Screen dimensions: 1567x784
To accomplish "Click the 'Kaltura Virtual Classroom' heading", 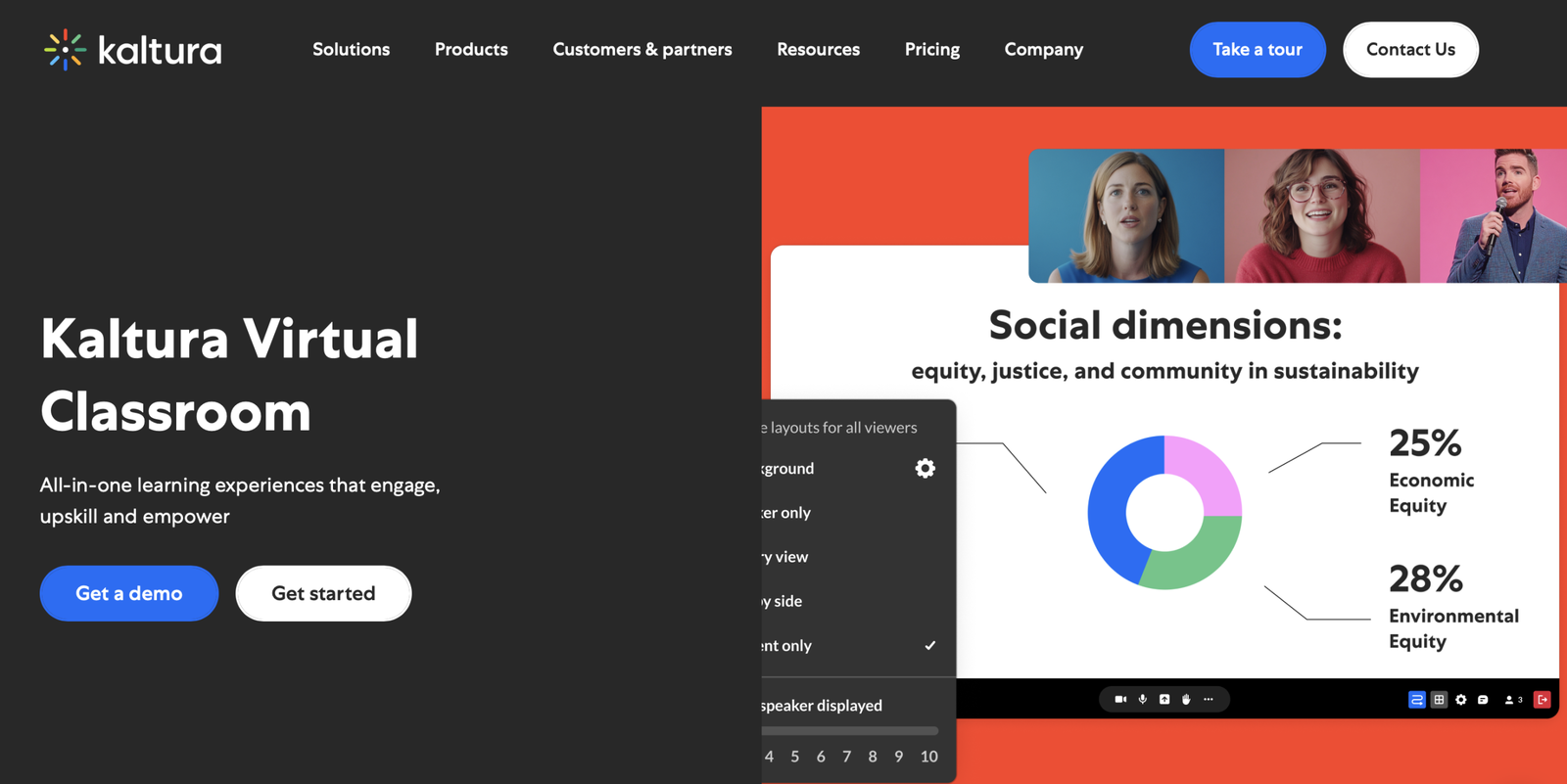I will (x=229, y=375).
